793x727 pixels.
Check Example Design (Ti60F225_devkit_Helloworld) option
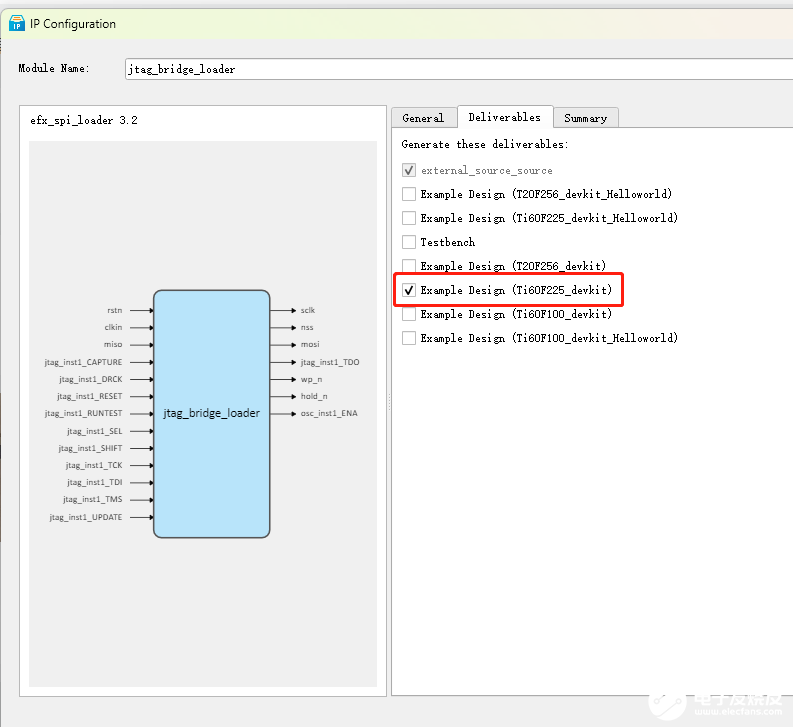[x=409, y=218]
